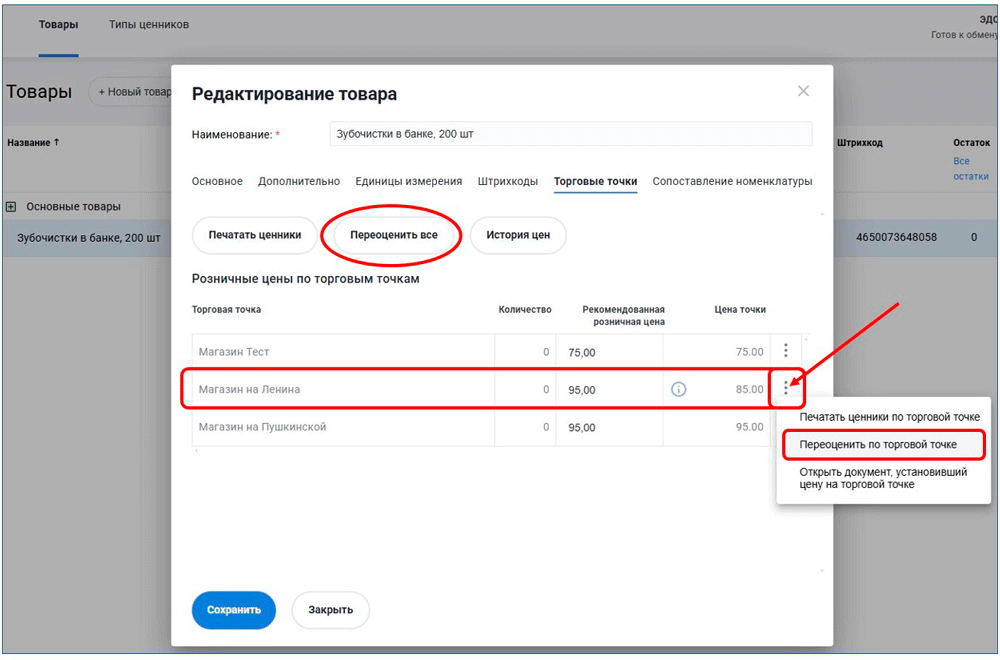Click the info icon in Магазин на Ленина row

click(x=679, y=389)
